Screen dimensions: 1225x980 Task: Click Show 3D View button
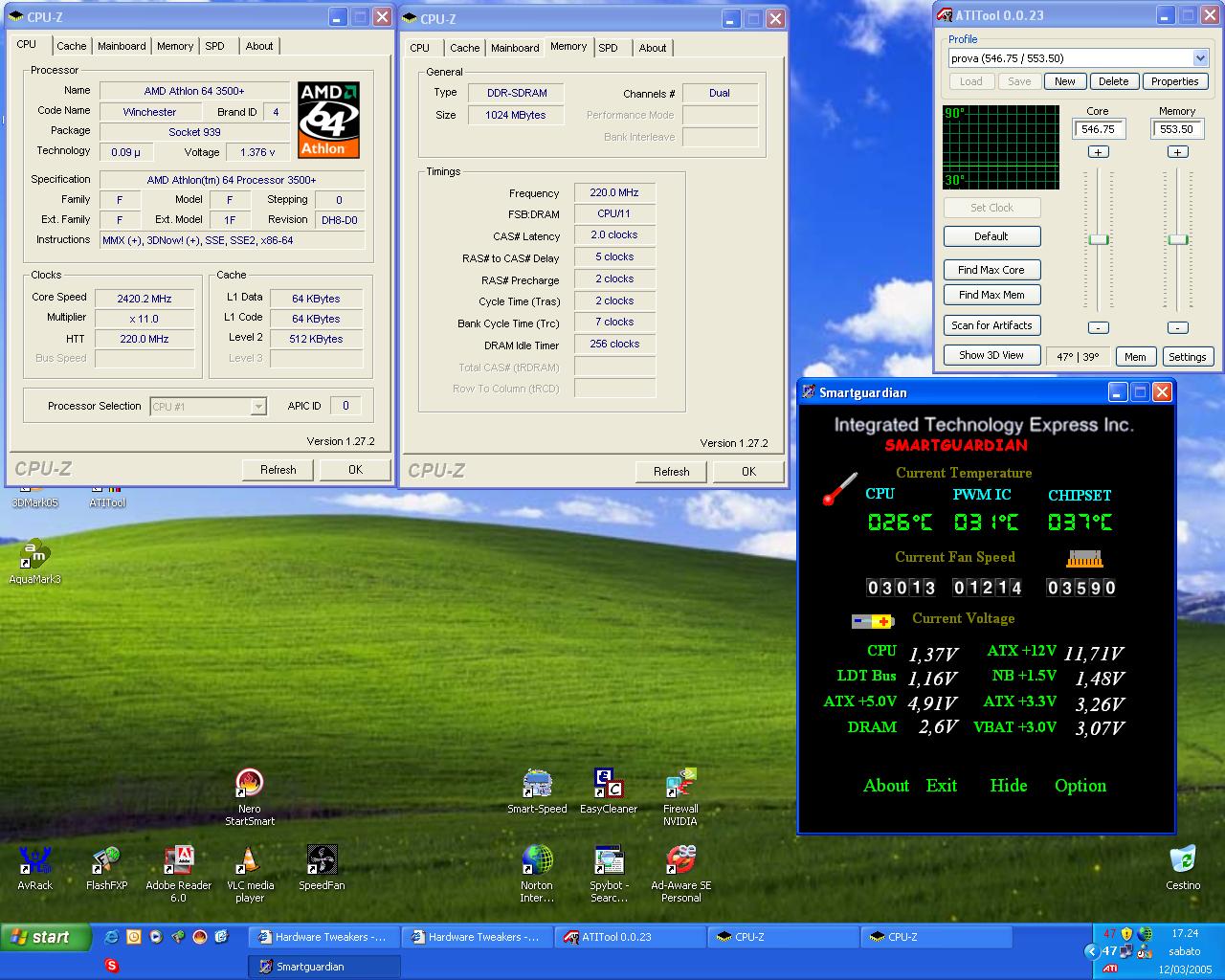pyautogui.click(x=991, y=355)
